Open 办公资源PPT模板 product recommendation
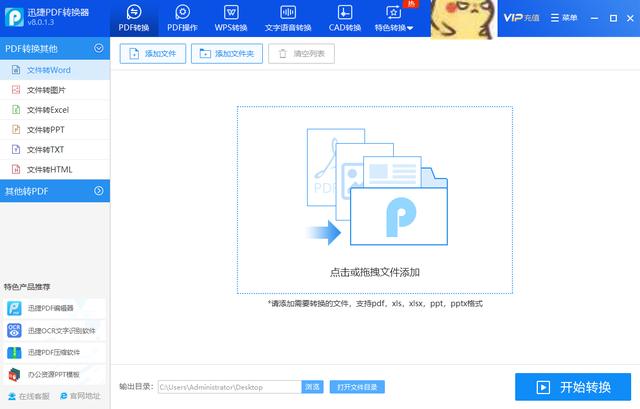This screenshot has width=640, height=409. click(55, 374)
